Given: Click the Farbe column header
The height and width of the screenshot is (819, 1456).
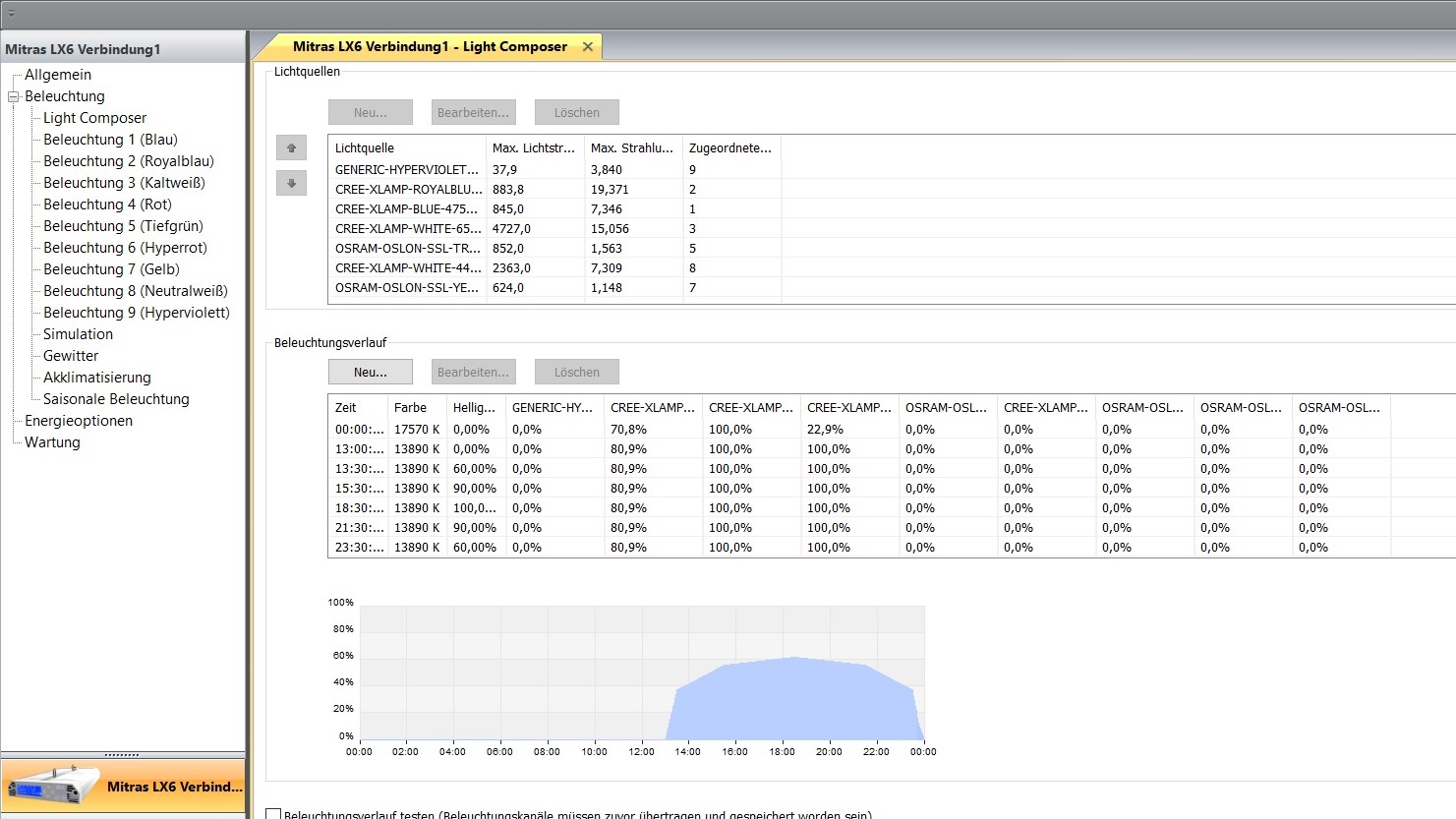Looking at the screenshot, I should pyautogui.click(x=410, y=407).
